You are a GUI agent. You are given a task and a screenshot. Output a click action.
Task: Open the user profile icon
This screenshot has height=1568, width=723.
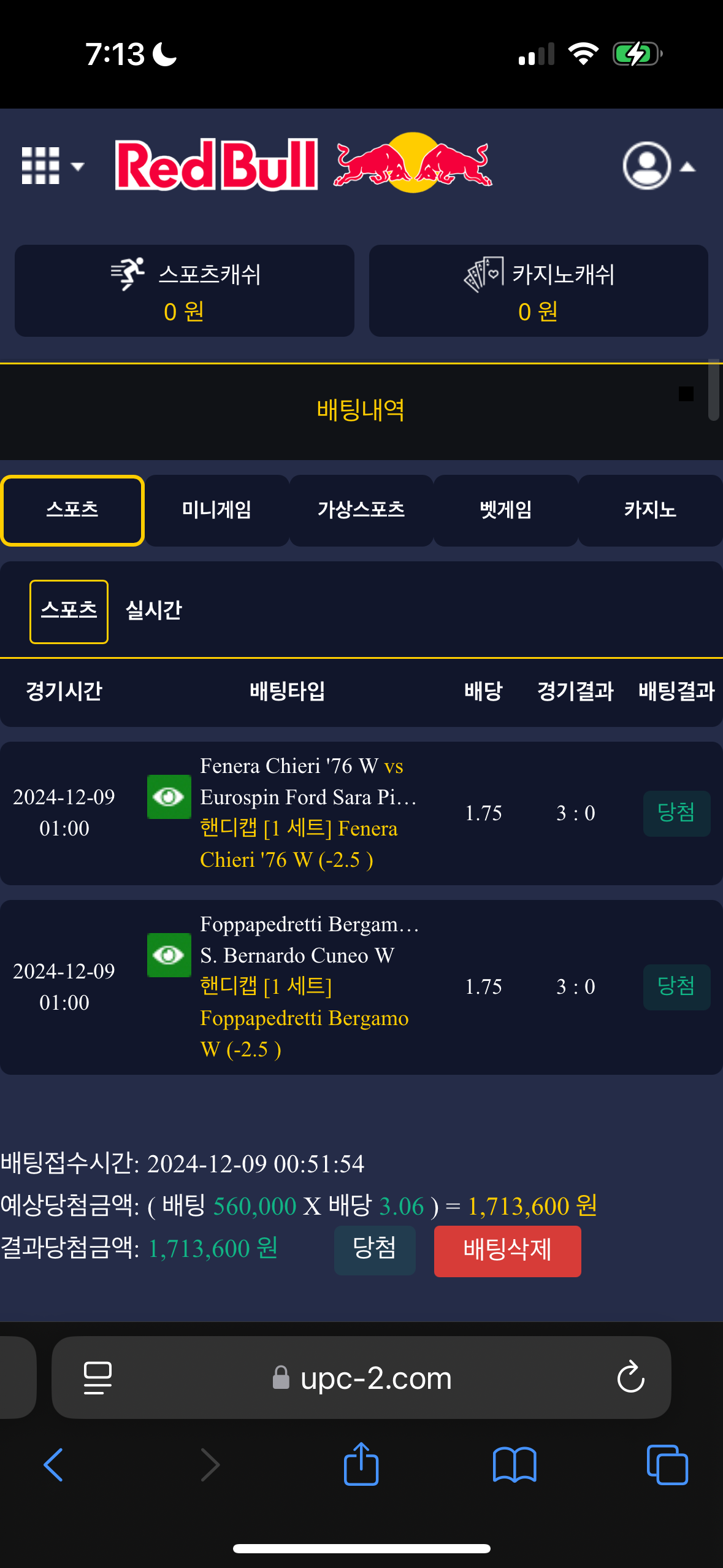(x=646, y=166)
